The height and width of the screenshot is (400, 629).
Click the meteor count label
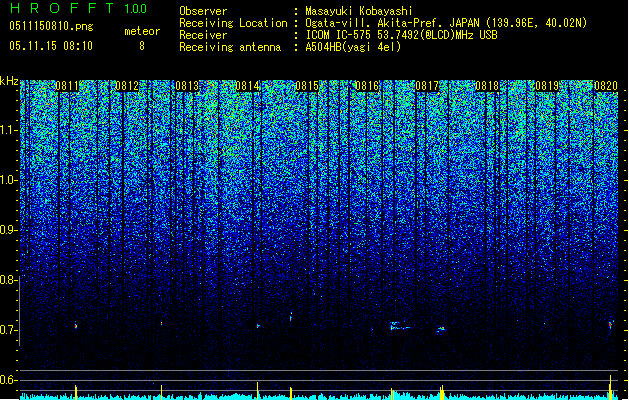pos(142,31)
